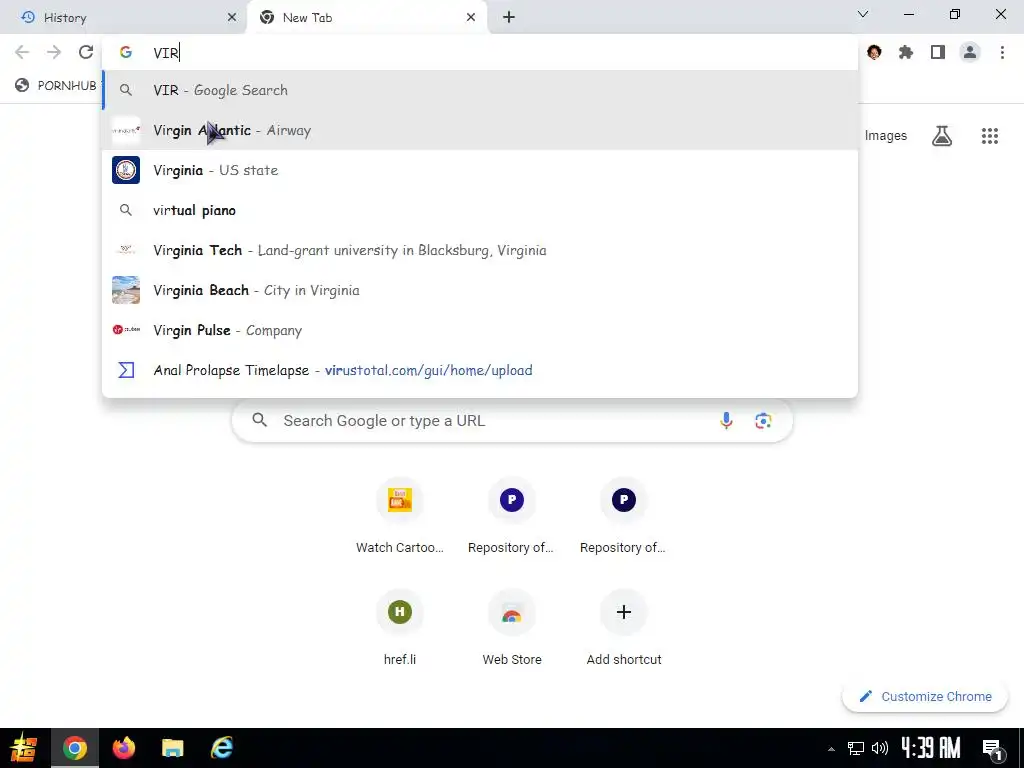Click the browser forward arrow
1024x768 pixels.
click(x=54, y=52)
